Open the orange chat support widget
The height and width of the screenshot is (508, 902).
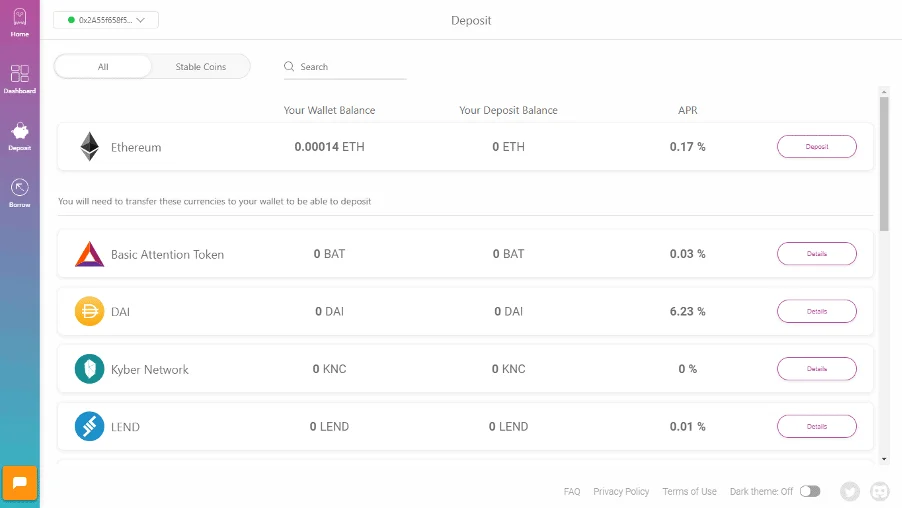tap(20, 483)
